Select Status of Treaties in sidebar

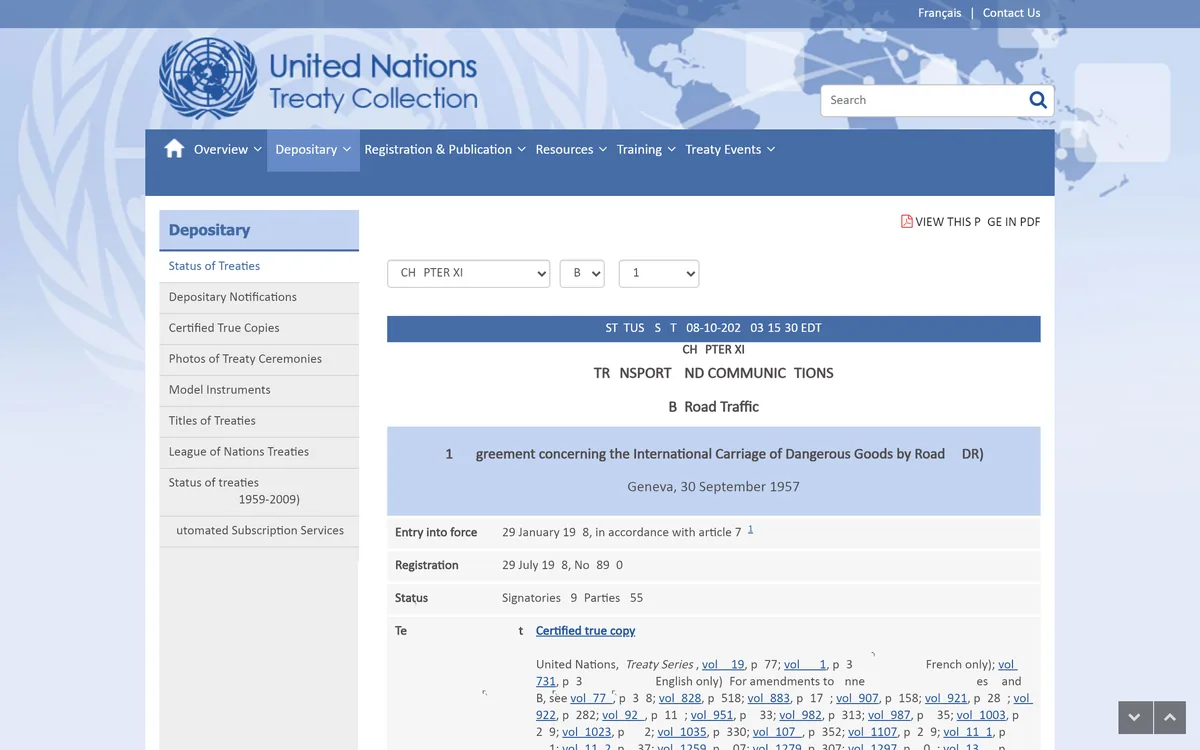259,267
